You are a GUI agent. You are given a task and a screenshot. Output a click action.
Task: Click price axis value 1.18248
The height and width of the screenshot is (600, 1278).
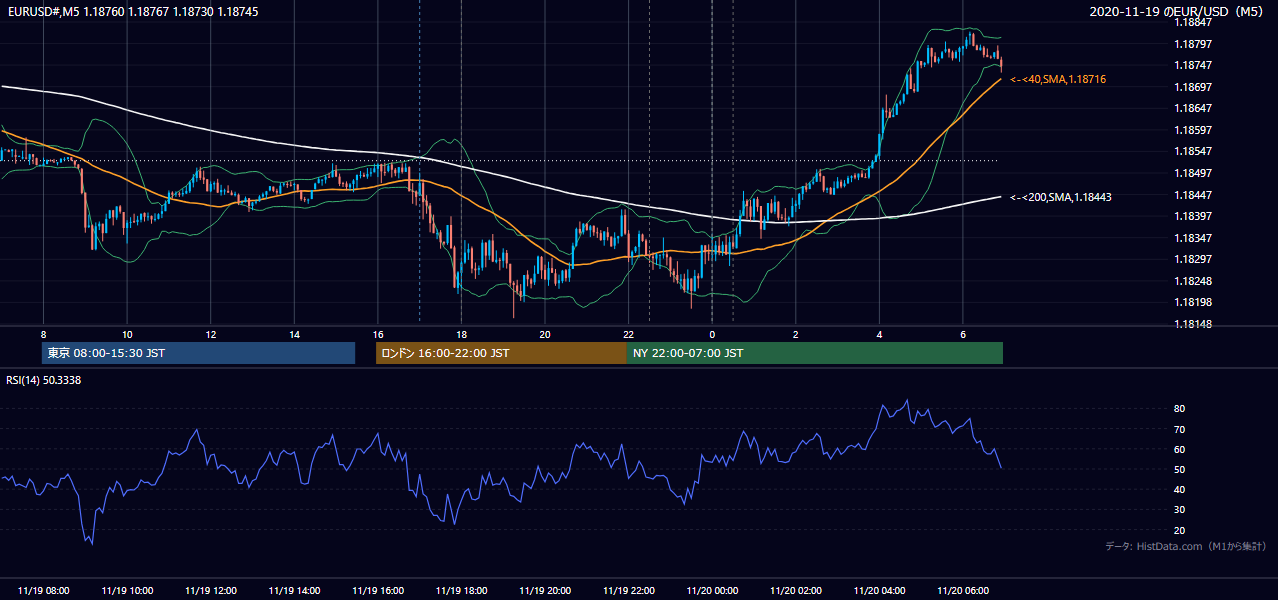[x=1195, y=281]
